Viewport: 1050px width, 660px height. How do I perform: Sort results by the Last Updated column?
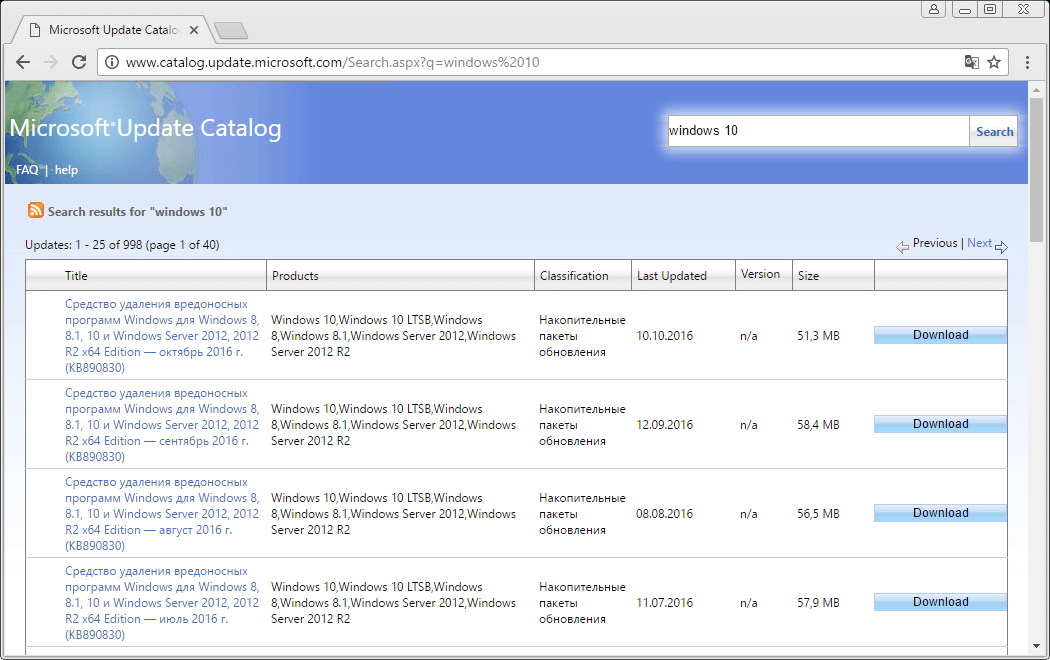[x=671, y=275]
